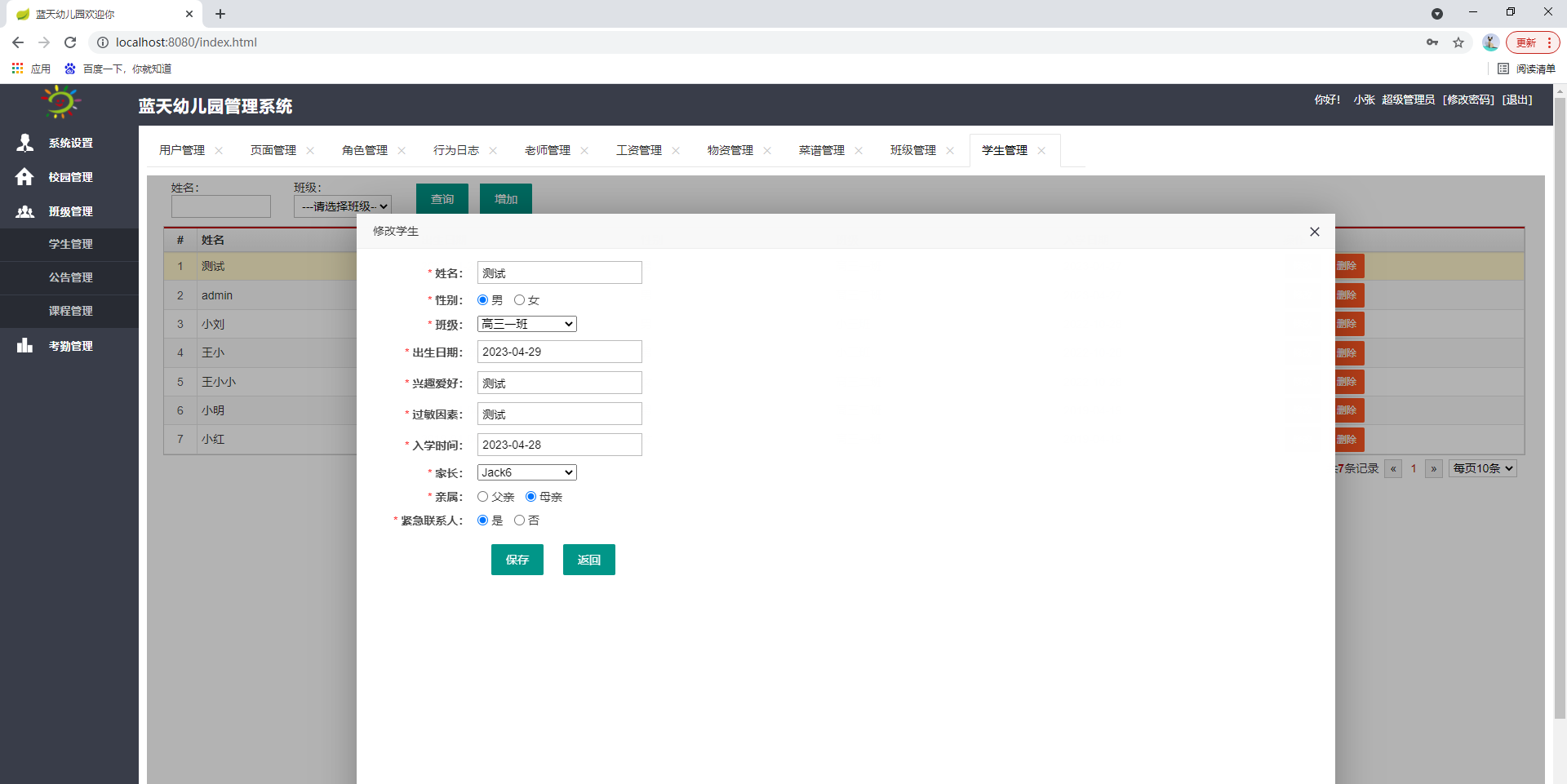Click the bookmark star in the address bar
This screenshot has height=784, width=1567.
coord(1458,42)
